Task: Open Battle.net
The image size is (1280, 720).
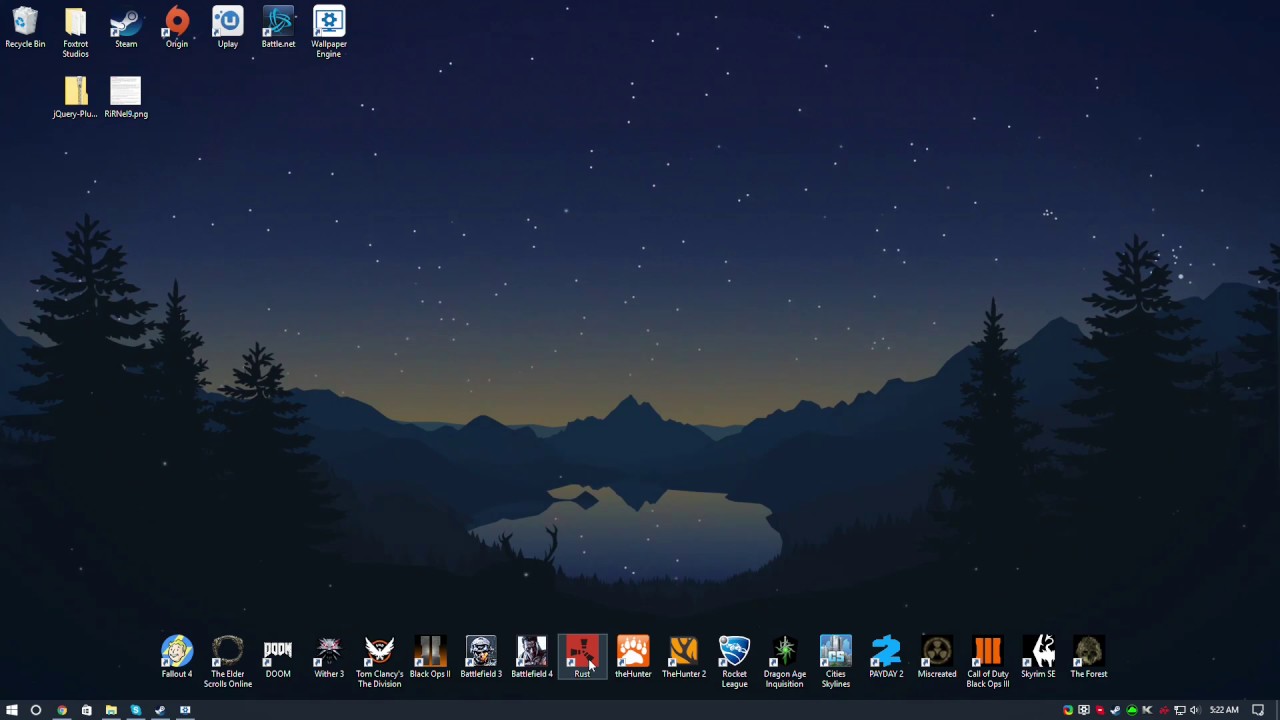Action: point(278,22)
